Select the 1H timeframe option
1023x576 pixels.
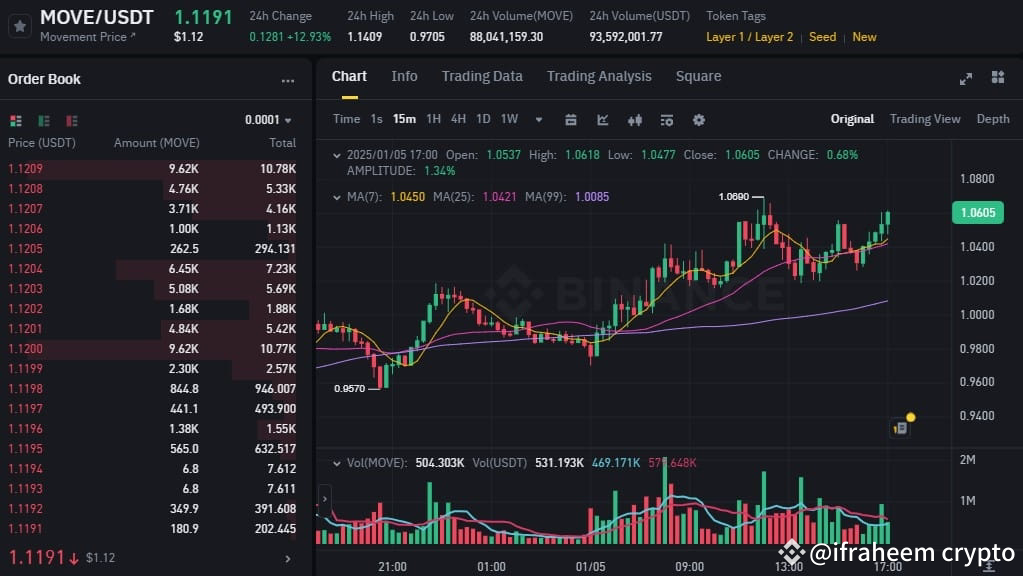tap(433, 118)
